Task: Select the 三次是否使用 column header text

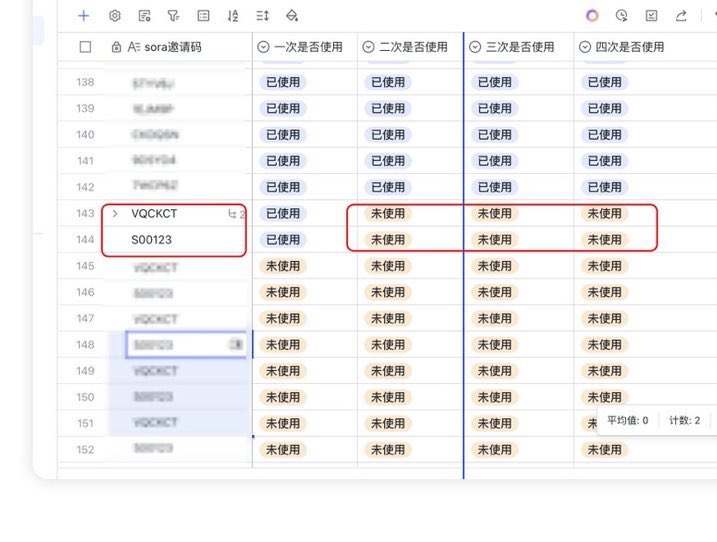Action: [520, 47]
